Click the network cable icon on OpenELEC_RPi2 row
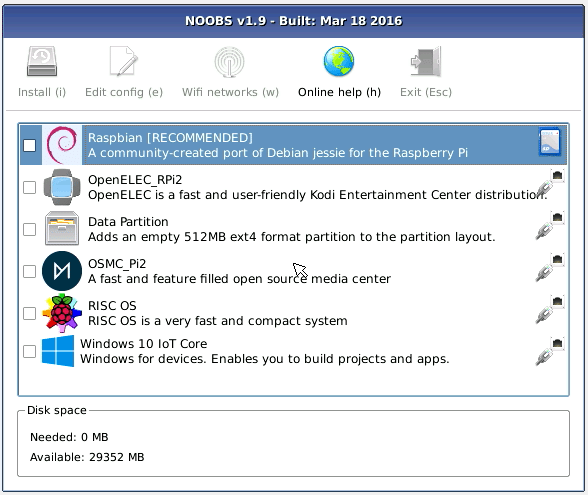Screen dimensions: 588x495 point(550,184)
